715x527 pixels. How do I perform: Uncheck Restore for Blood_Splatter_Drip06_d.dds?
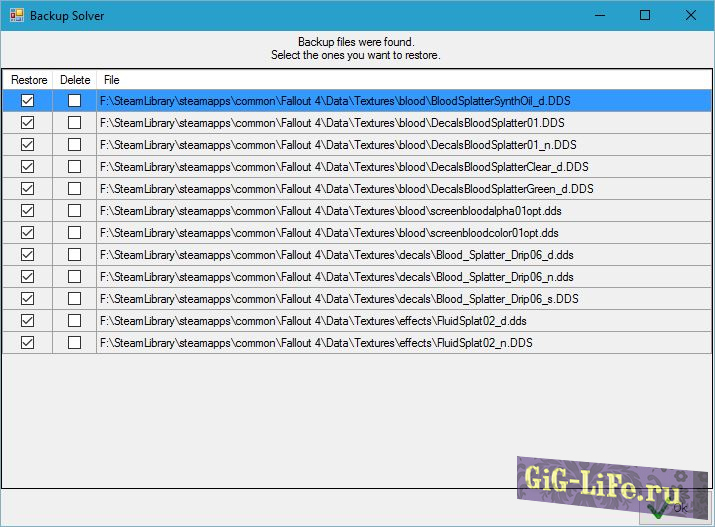(x=27, y=254)
